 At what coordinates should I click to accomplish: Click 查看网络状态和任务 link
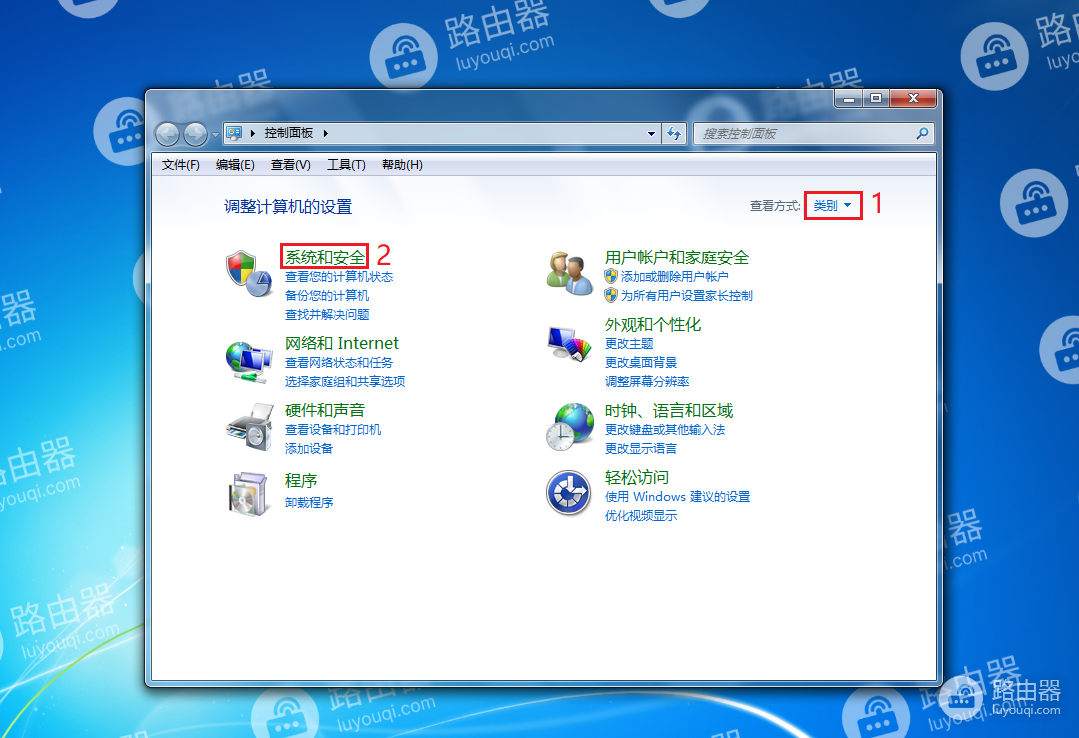coord(339,362)
